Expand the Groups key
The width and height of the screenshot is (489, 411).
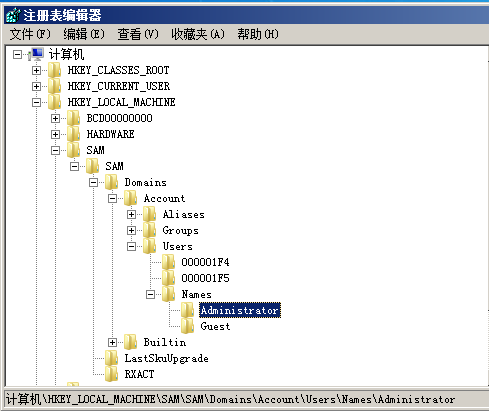(131, 230)
